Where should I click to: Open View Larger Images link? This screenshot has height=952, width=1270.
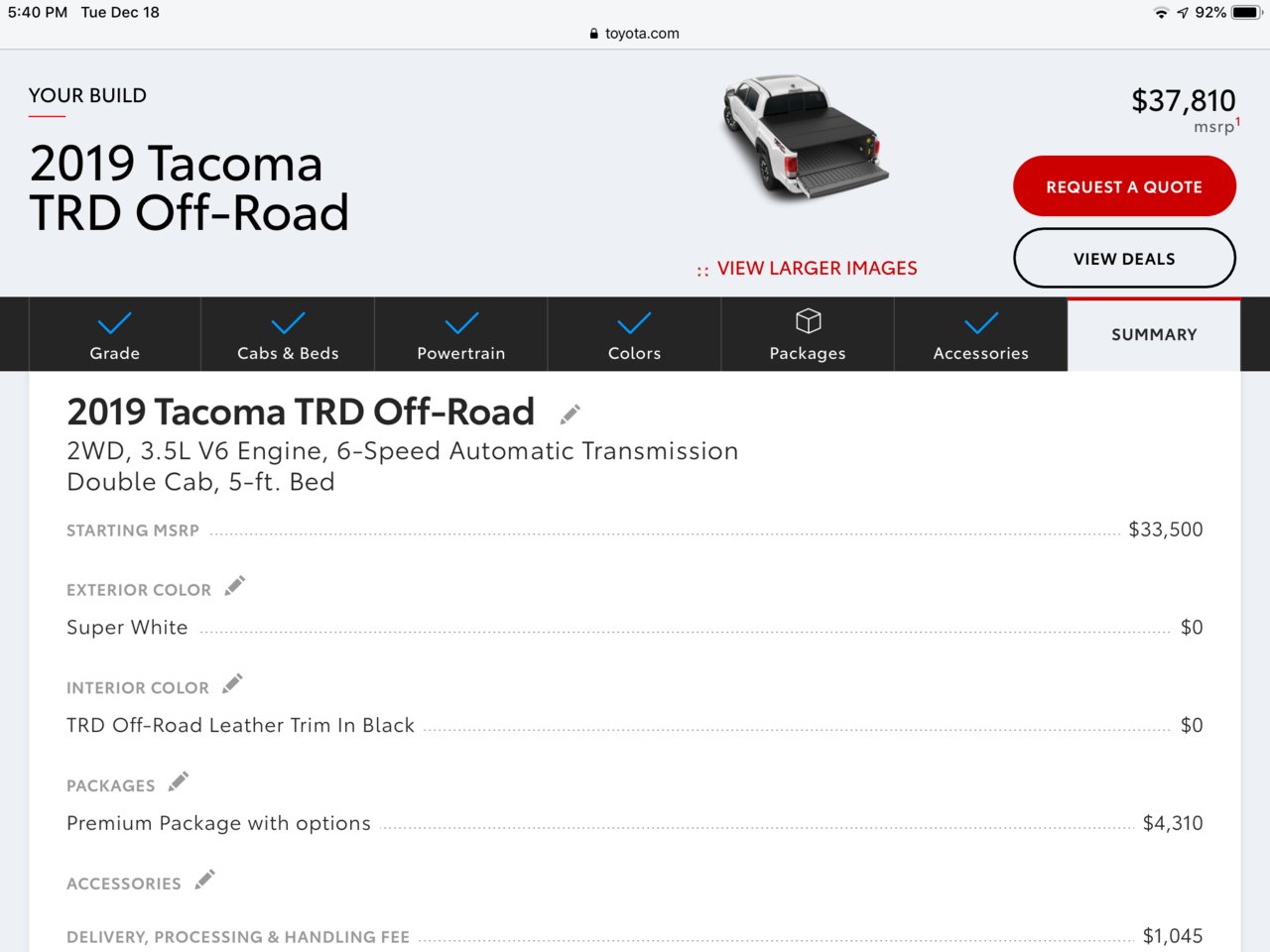807,269
